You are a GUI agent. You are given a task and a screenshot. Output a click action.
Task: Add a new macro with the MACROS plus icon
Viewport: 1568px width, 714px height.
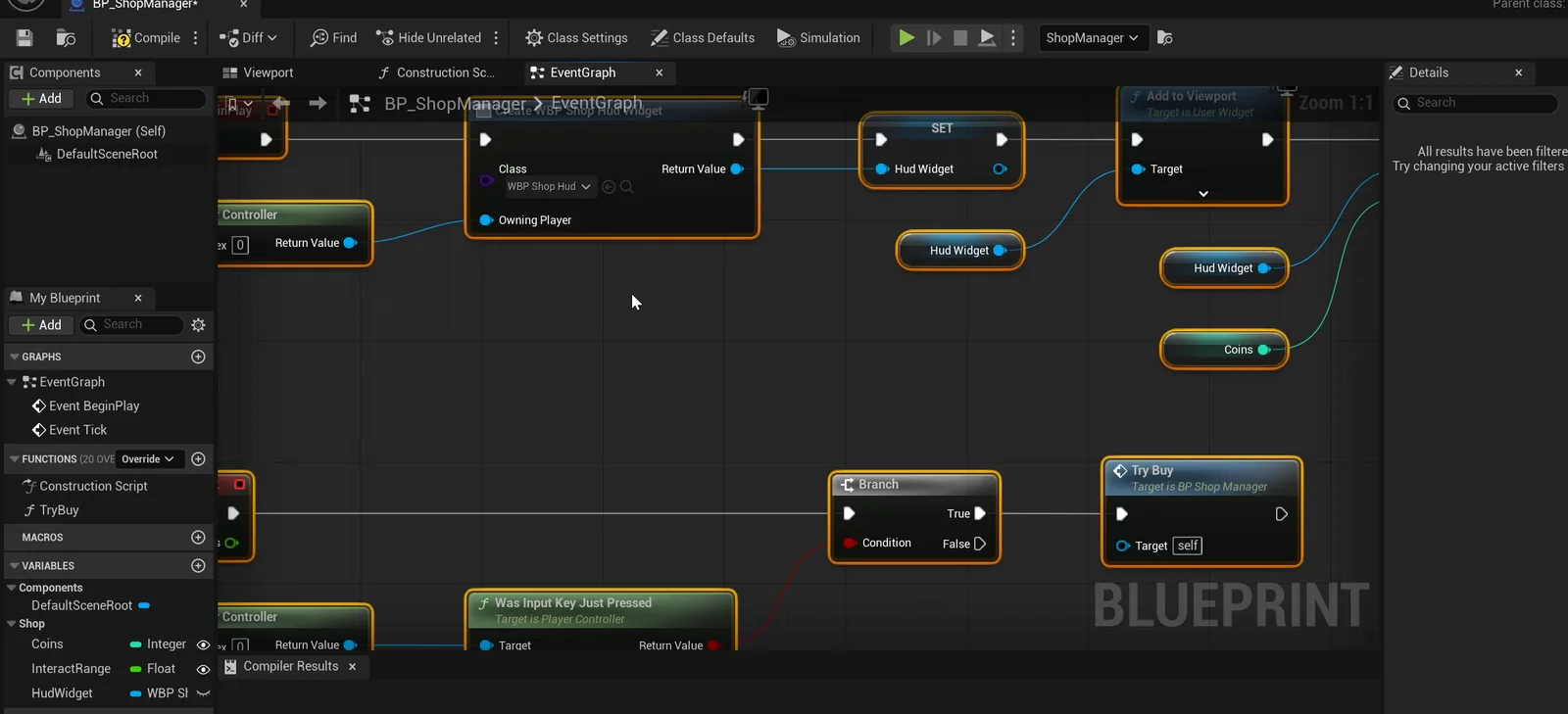[x=198, y=538]
